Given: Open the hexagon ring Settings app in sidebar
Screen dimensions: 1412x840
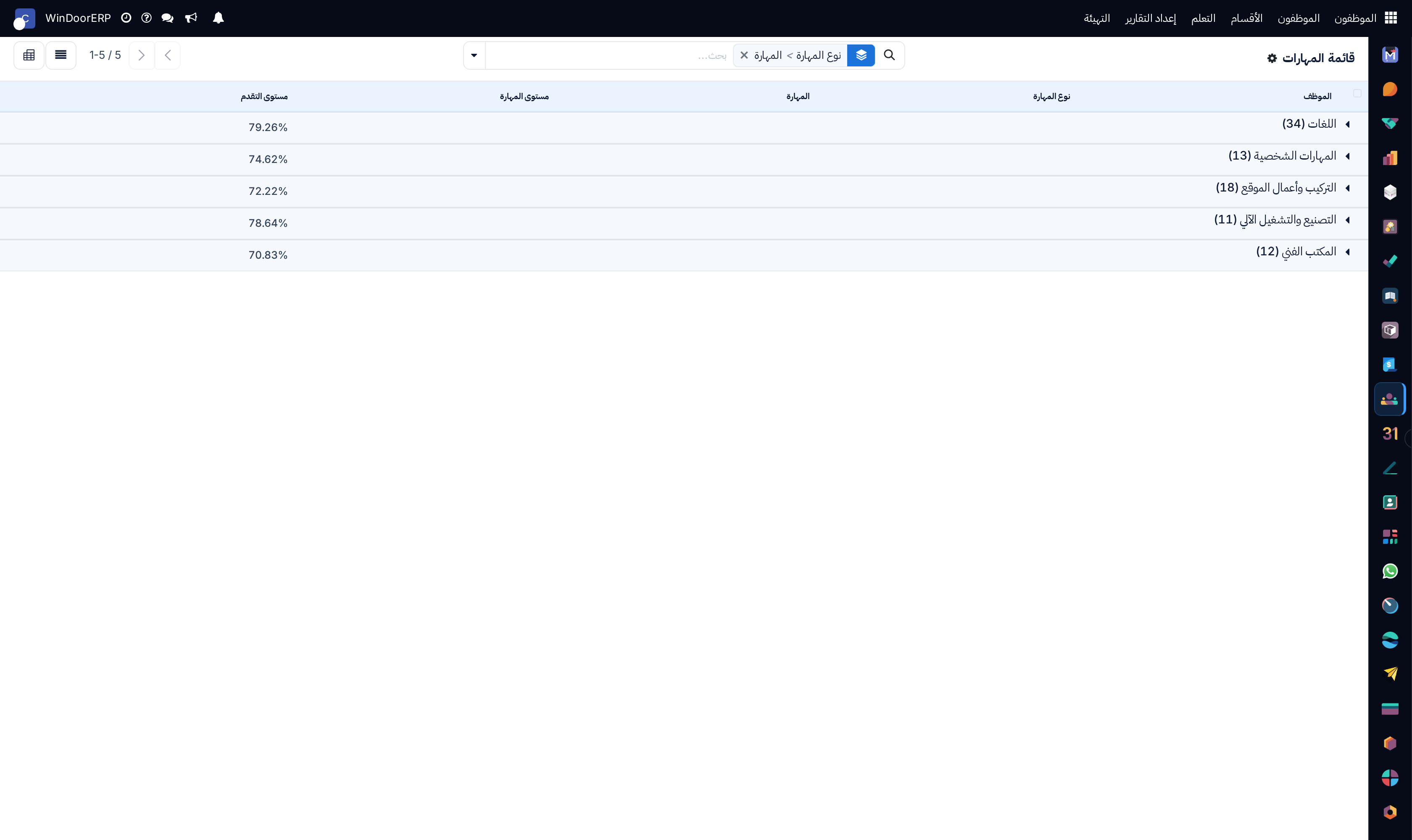Looking at the screenshot, I should 1390,812.
